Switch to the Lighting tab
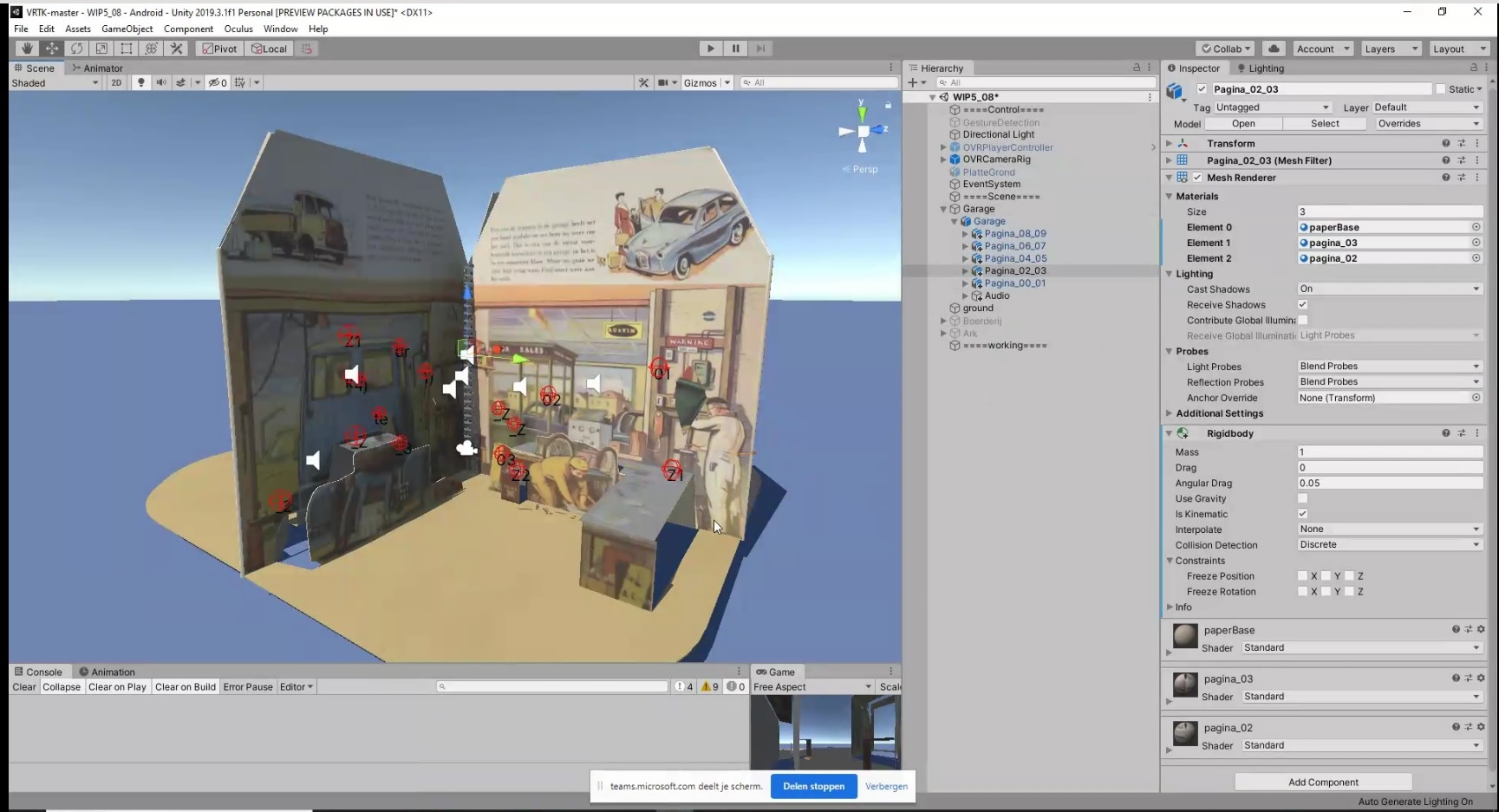1499x812 pixels. 1265,68
